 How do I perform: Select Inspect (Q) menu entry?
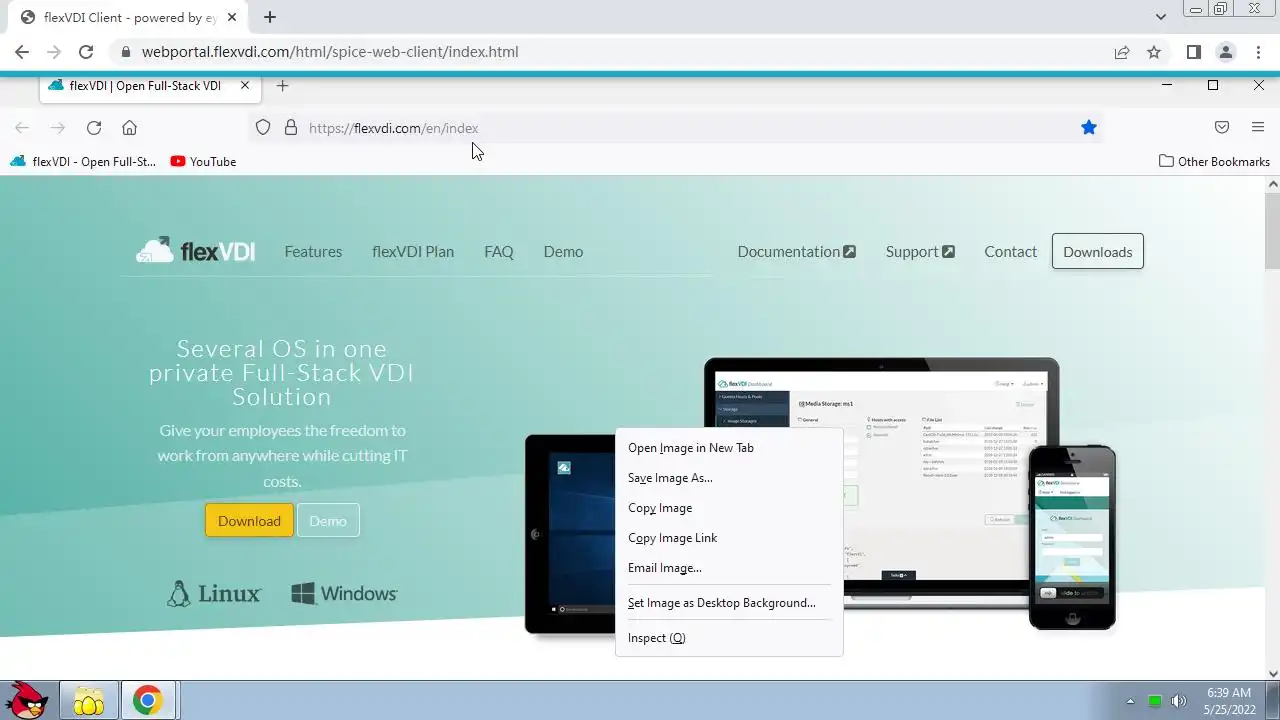pyautogui.click(x=729, y=638)
